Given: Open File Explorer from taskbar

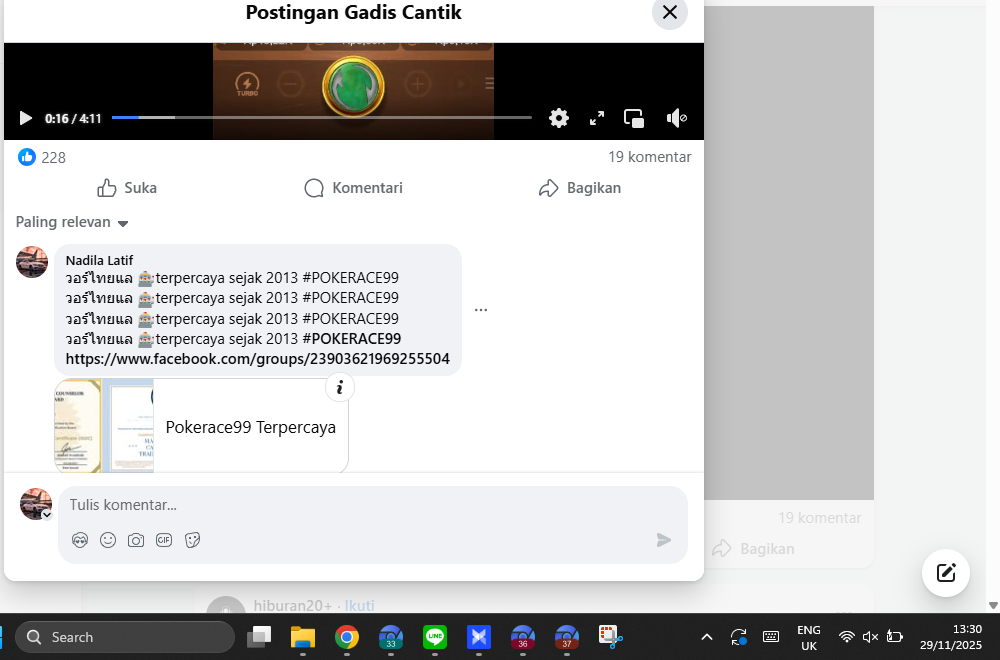Looking at the screenshot, I should (303, 637).
